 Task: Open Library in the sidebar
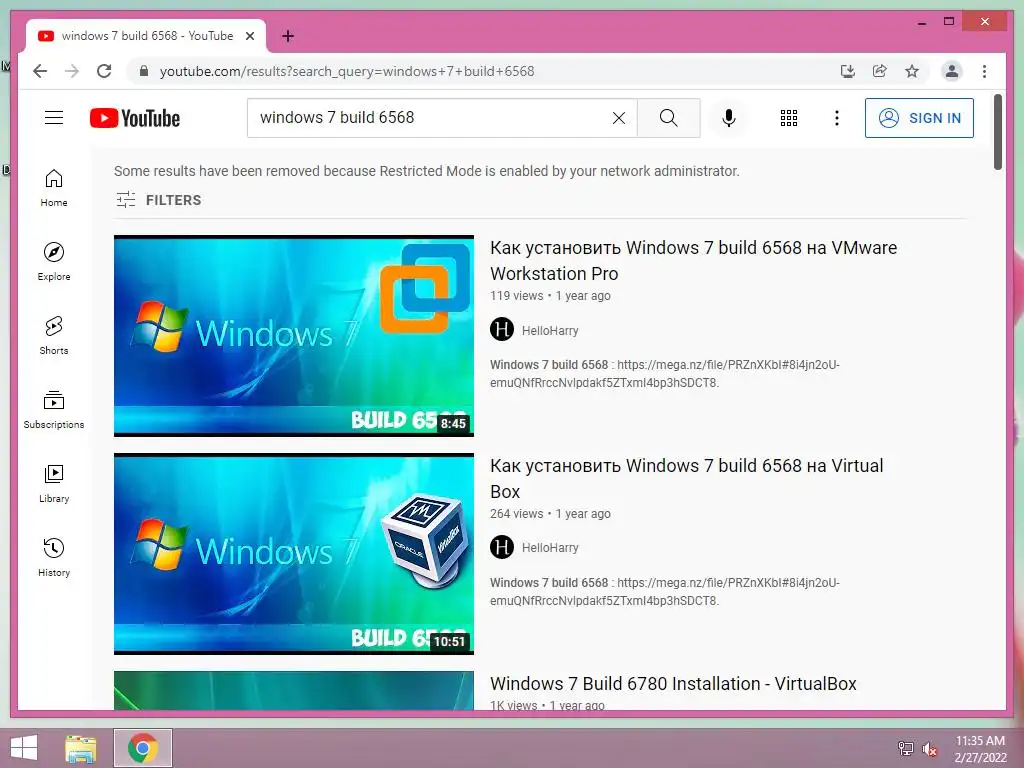tap(54, 483)
